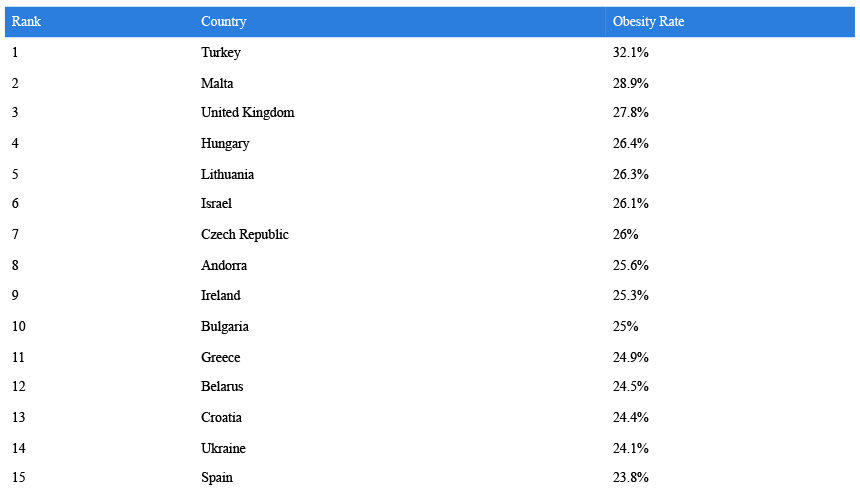
Task: Click Malta in the country column
Action: pos(217,83)
